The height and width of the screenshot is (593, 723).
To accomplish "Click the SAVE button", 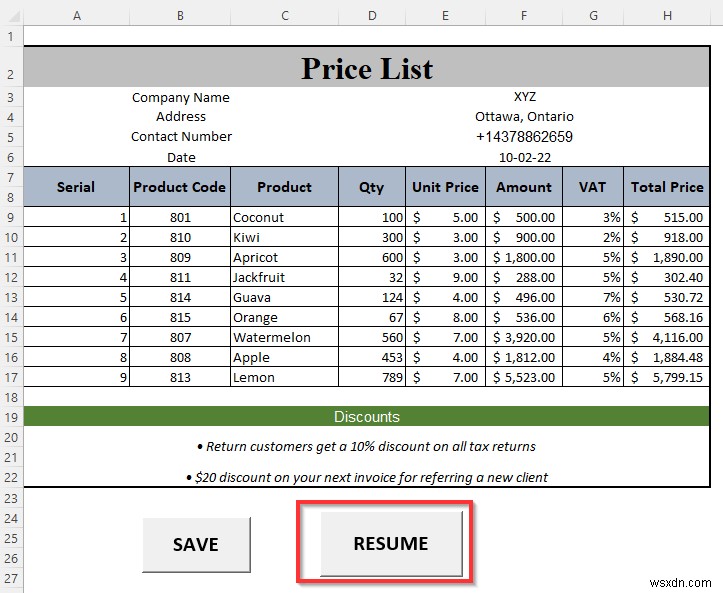I will (196, 545).
